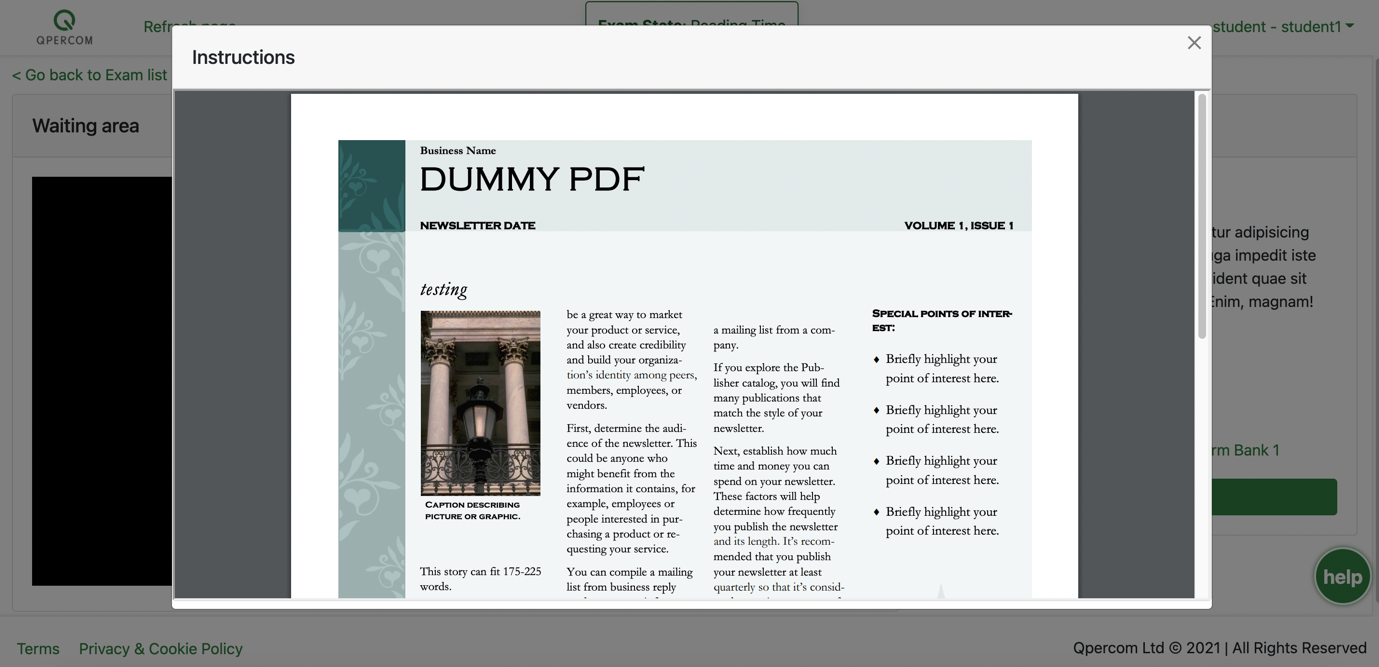The image size is (1379, 667).
Task: Click the 'NEWSLETTER DATE' label
Action: tap(478, 226)
